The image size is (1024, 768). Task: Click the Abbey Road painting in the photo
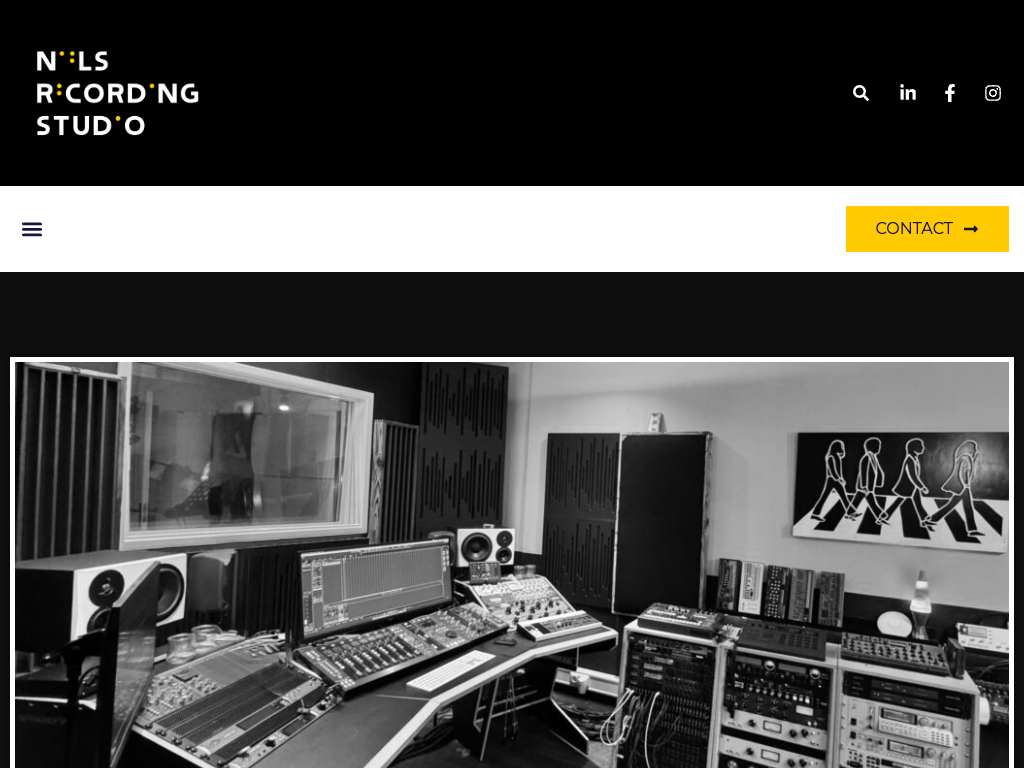(x=900, y=490)
